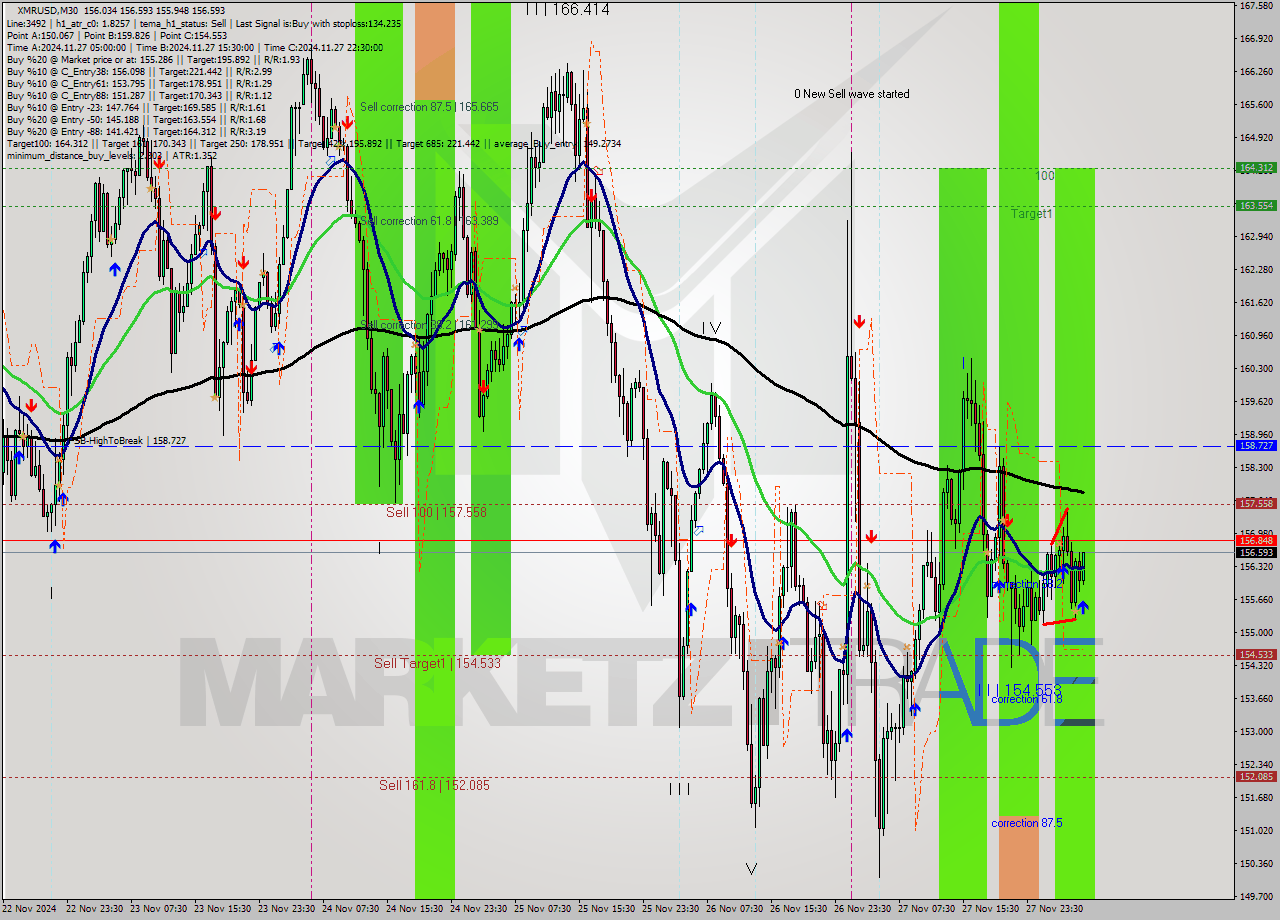The width and height of the screenshot is (1280, 920).
Task: Click the '27 Nov 23:30' time label
Action: tap(1053, 909)
